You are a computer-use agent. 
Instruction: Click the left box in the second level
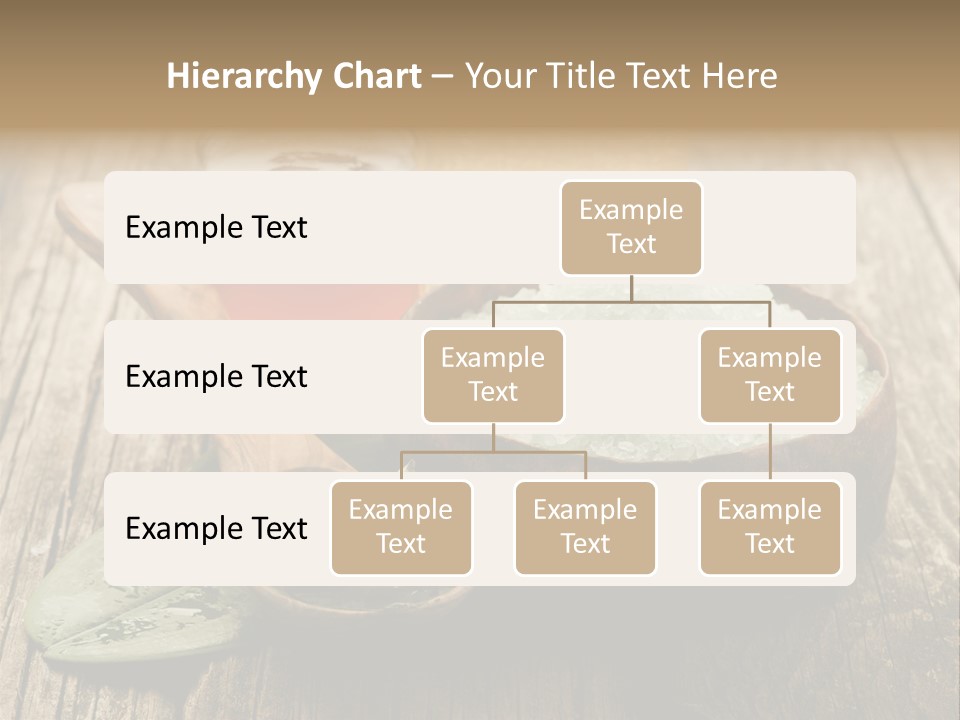pyautogui.click(x=493, y=375)
